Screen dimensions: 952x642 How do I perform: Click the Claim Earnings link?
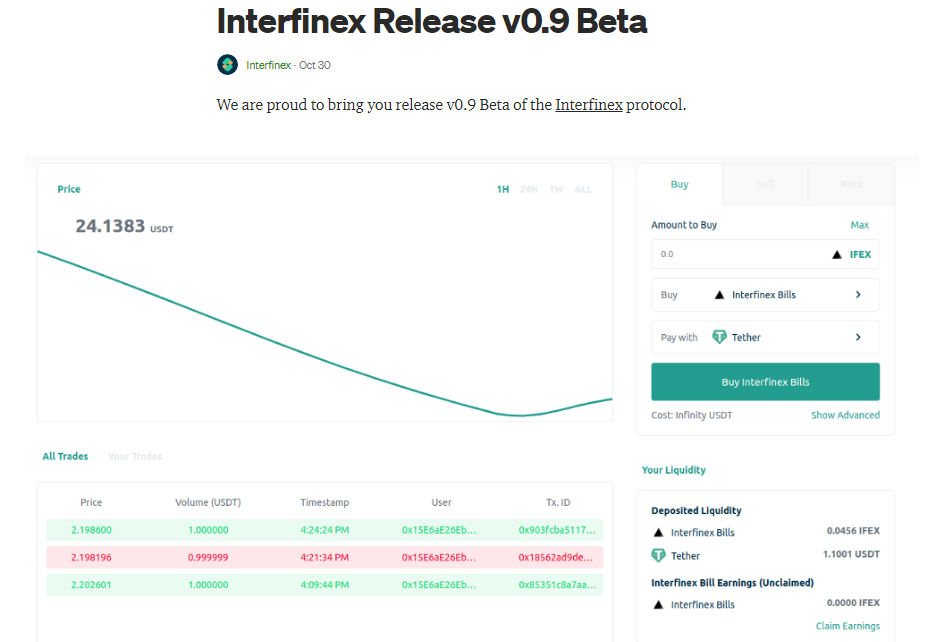point(848,626)
